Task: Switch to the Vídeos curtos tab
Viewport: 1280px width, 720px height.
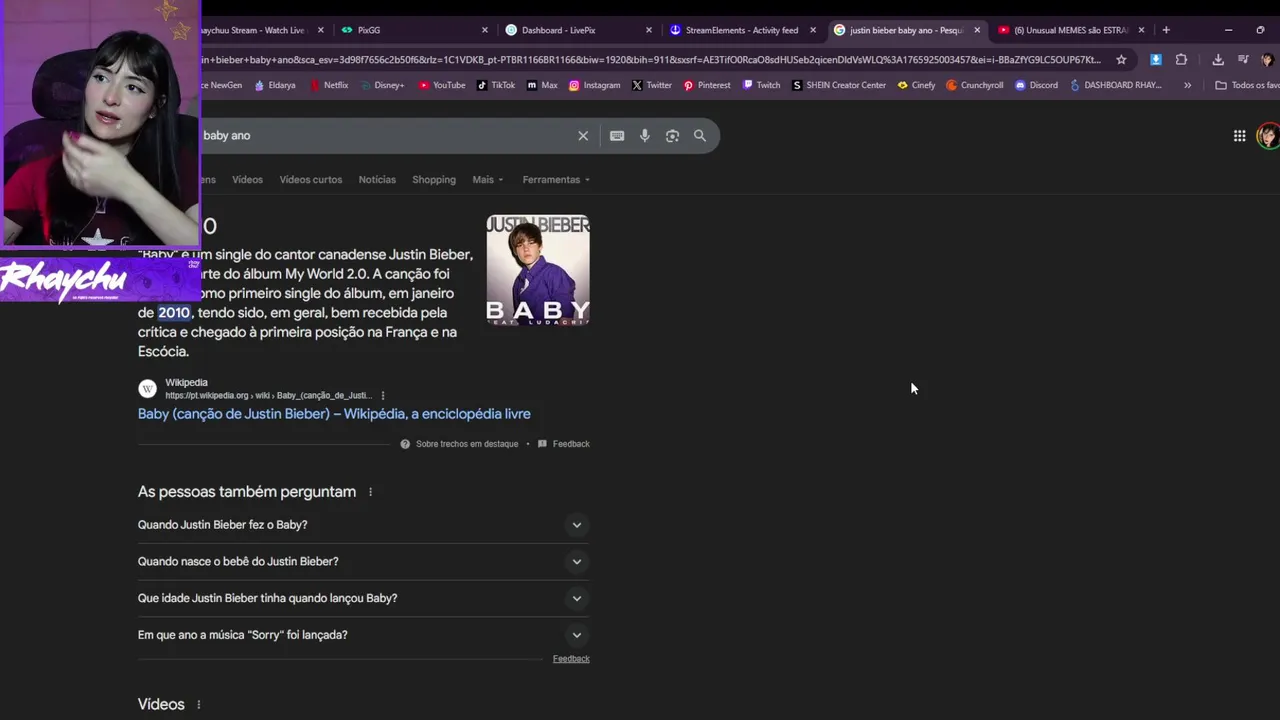Action: pyautogui.click(x=311, y=180)
